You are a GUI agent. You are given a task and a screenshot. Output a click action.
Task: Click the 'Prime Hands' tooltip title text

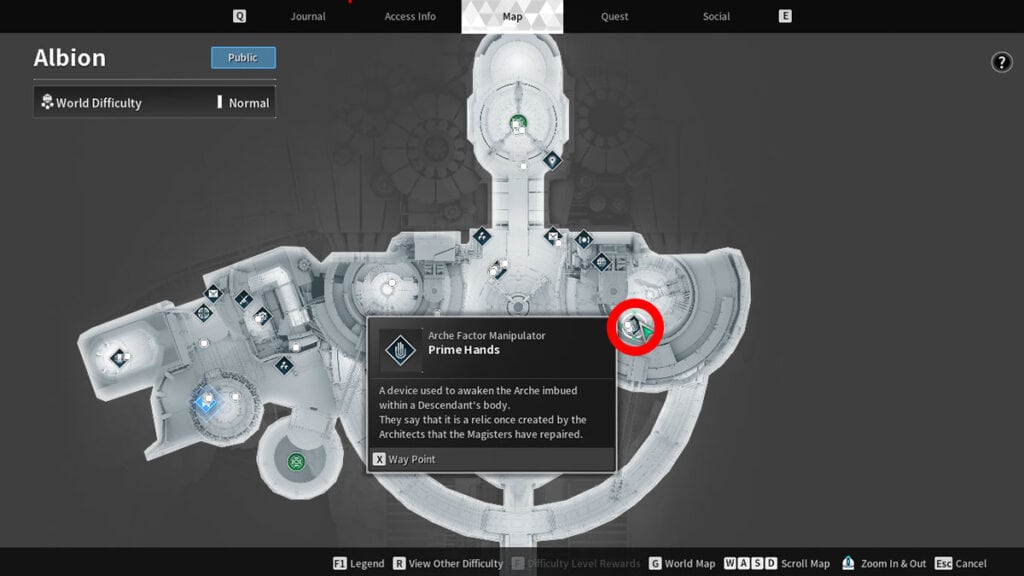pos(464,350)
